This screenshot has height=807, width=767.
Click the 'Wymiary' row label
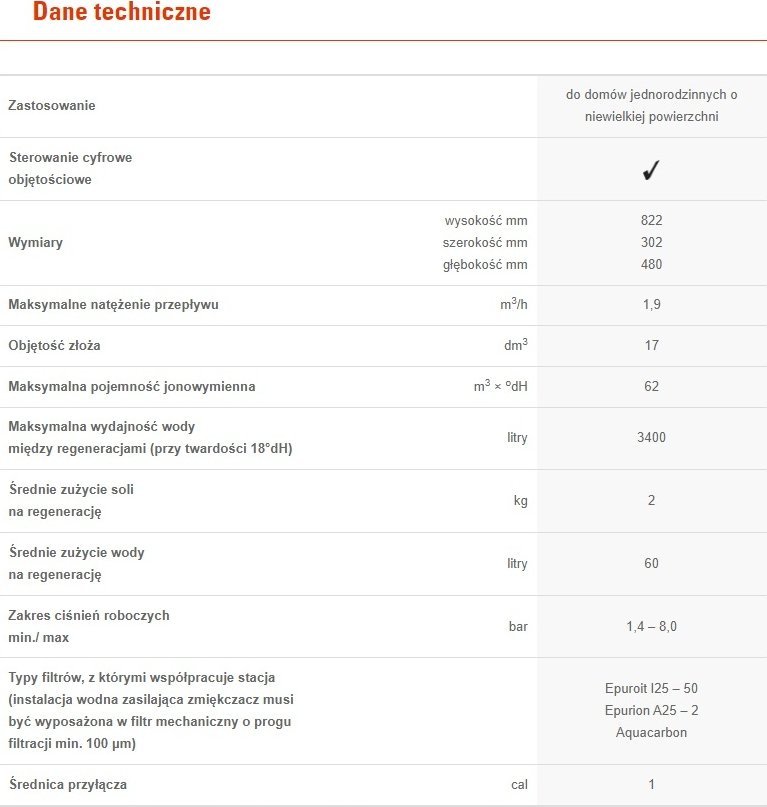click(36, 242)
